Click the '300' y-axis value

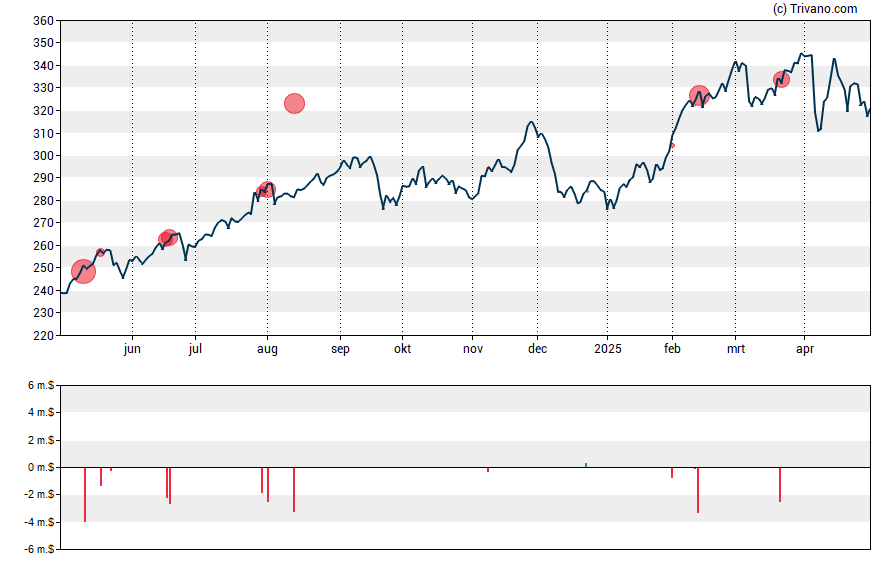[44, 156]
